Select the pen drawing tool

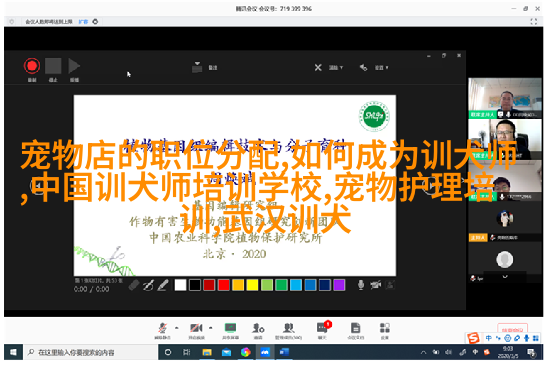point(148,285)
